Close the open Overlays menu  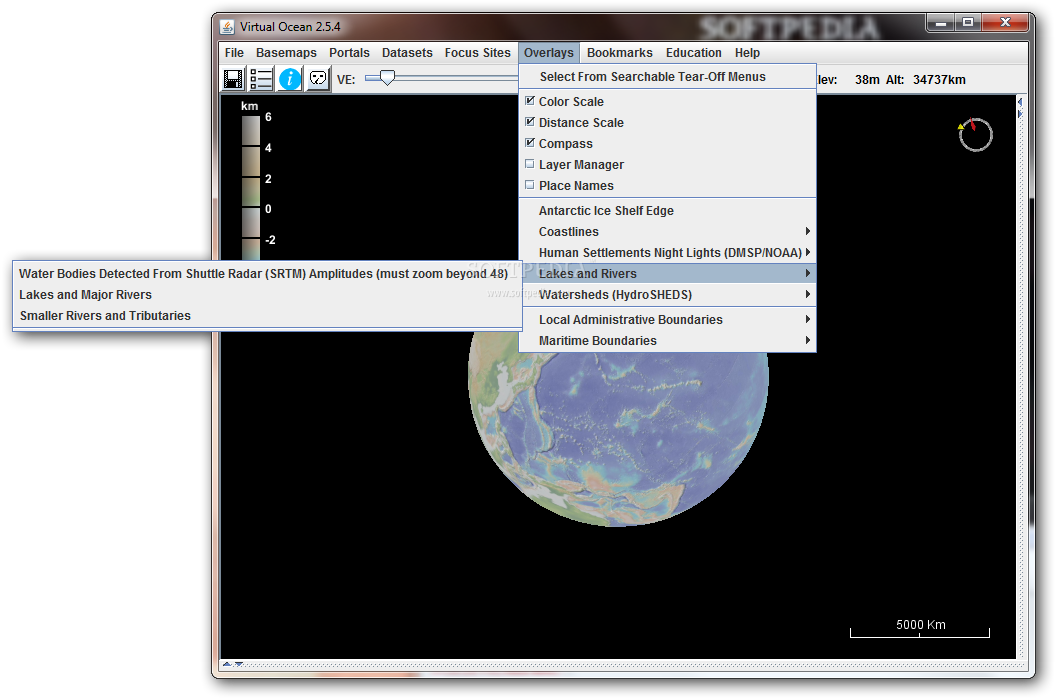(549, 53)
